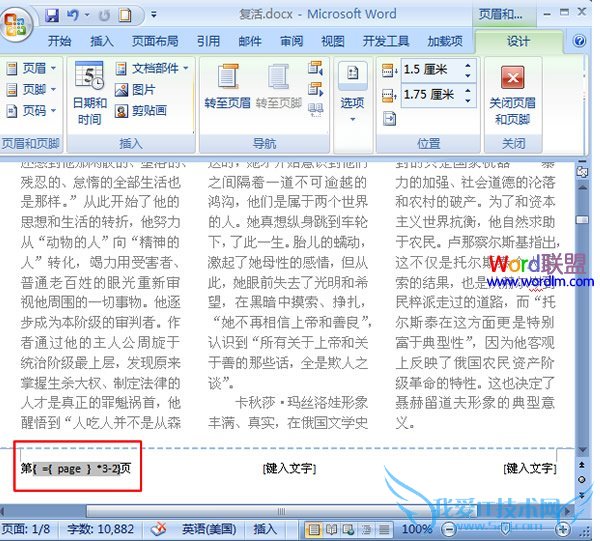
Task: Click 100% zoom level button
Action: point(416,529)
